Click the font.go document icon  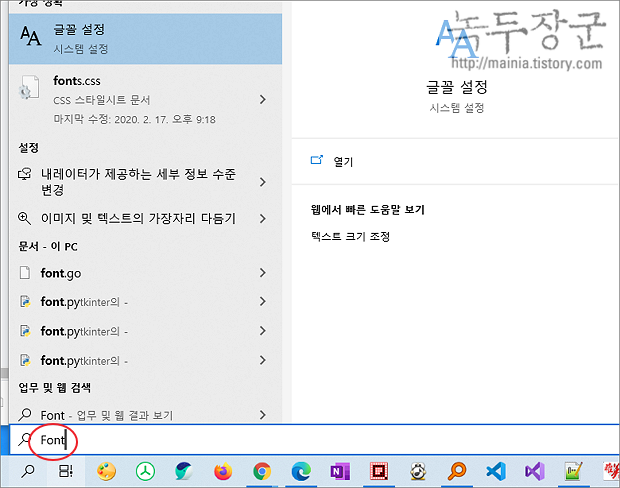point(25,273)
